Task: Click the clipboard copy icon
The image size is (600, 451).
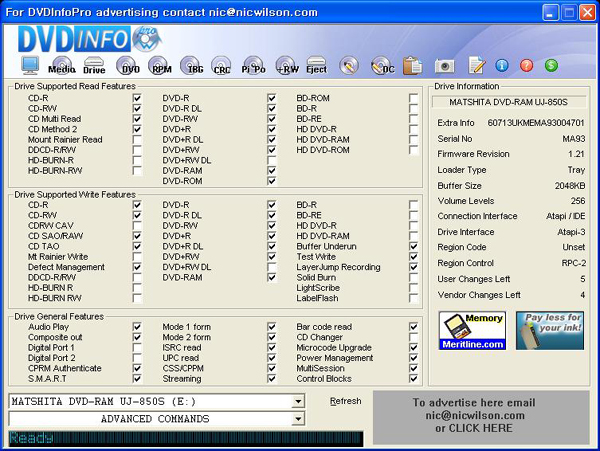Action: pyautogui.click(x=412, y=65)
